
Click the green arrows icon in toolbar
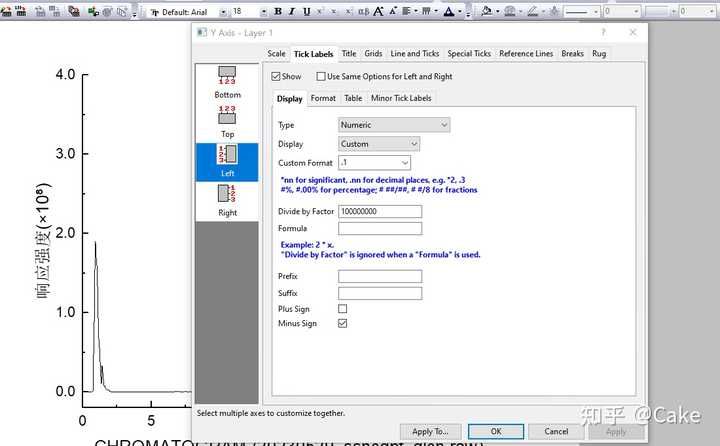(x=93, y=11)
